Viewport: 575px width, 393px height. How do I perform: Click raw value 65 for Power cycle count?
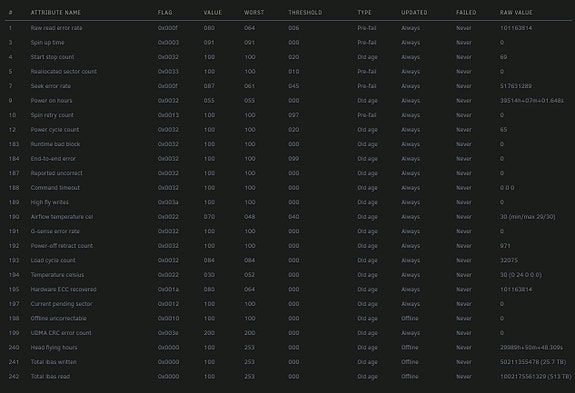point(503,129)
